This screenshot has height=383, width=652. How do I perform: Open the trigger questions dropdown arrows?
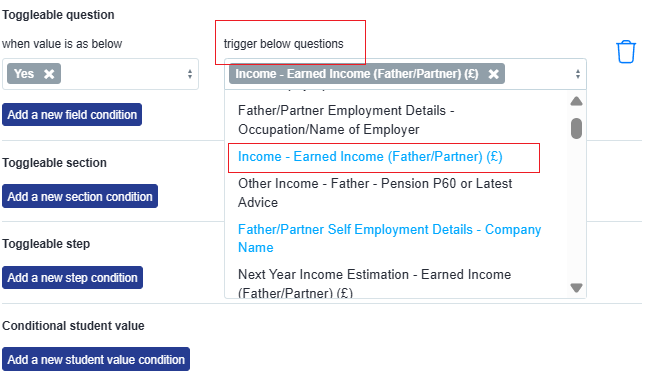(x=578, y=74)
